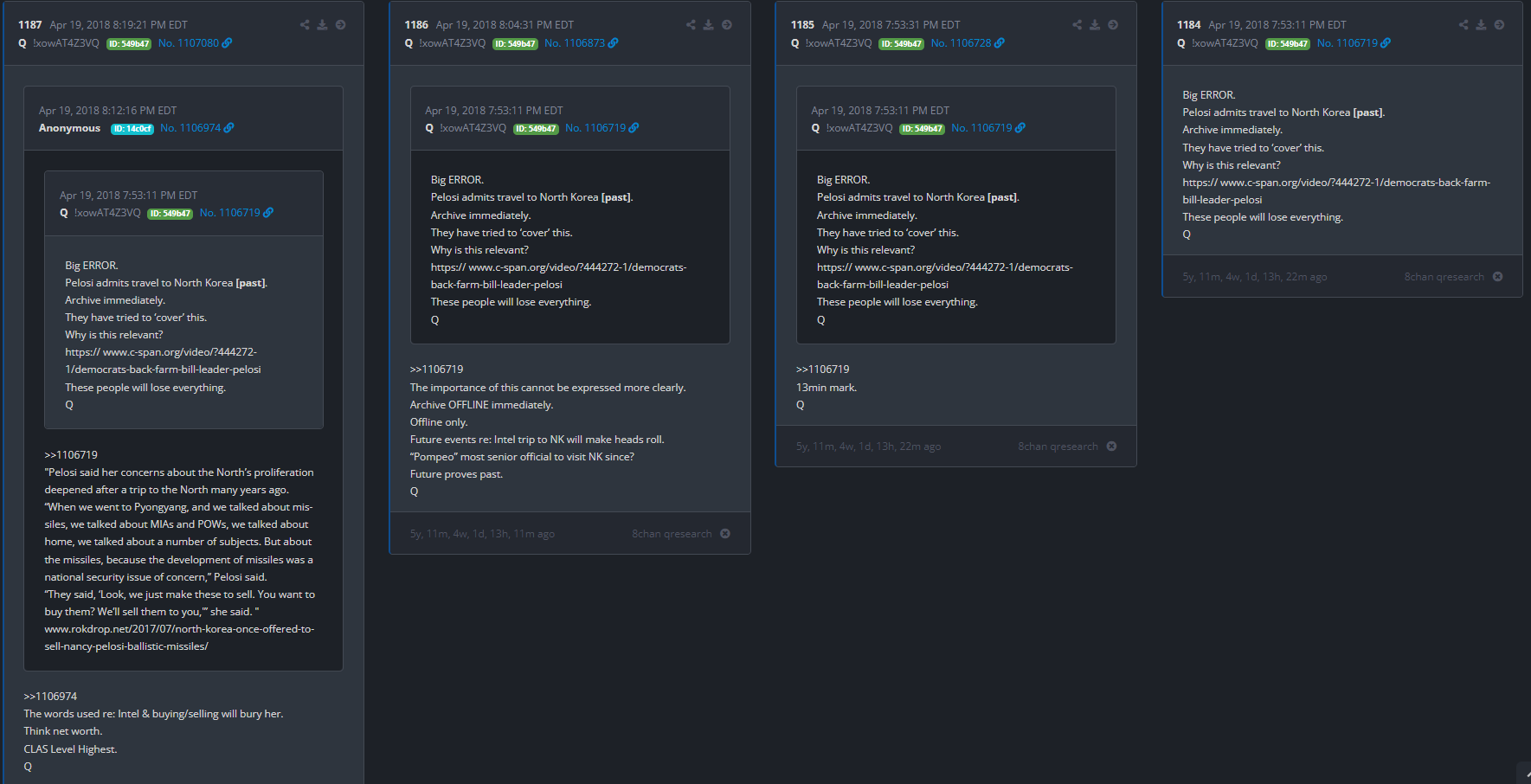Click 'CLAS Level Highest.' line in post 1187
The image size is (1531, 784).
point(70,749)
